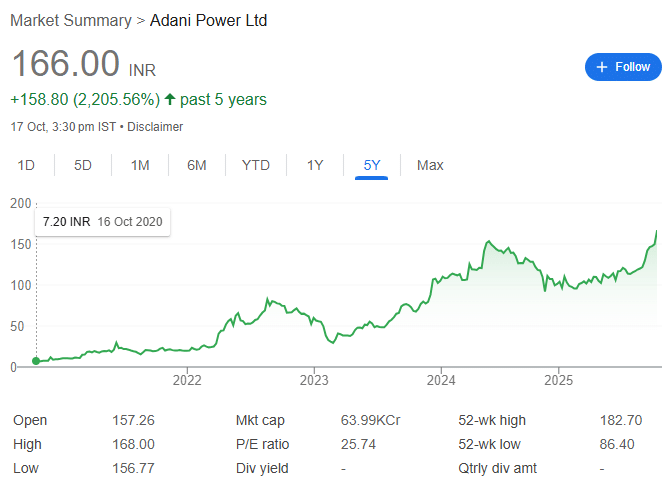Click the green up arrow icon
This screenshot has height=488, width=665.
tap(170, 100)
